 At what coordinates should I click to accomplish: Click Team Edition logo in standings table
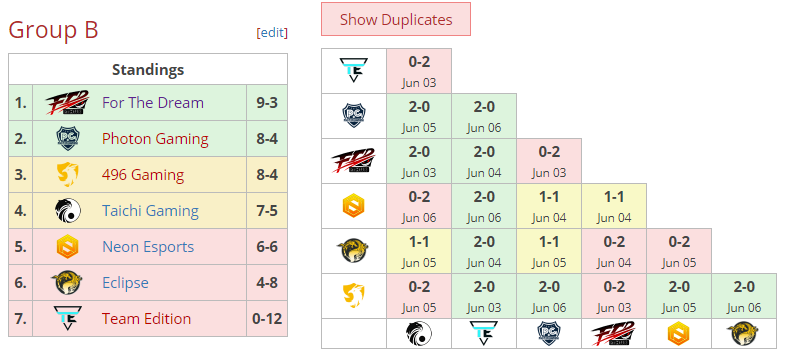tap(67, 319)
